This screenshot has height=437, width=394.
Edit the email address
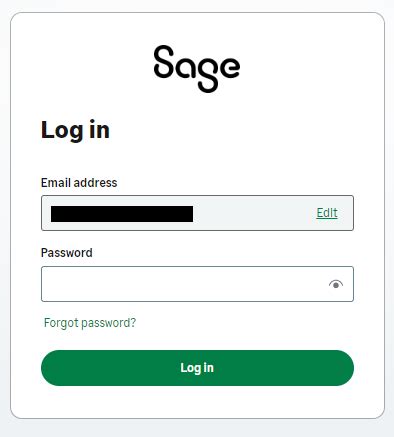click(x=327, y=213)
